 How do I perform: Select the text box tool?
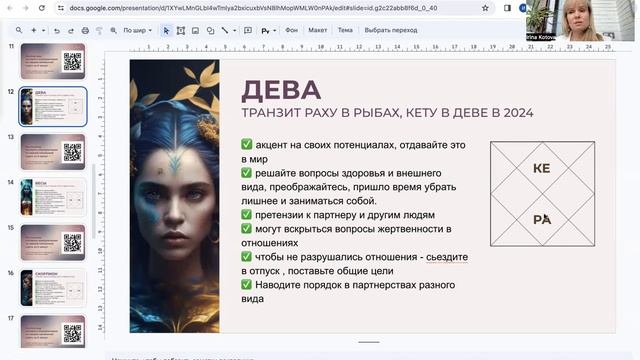coord(180,31)
